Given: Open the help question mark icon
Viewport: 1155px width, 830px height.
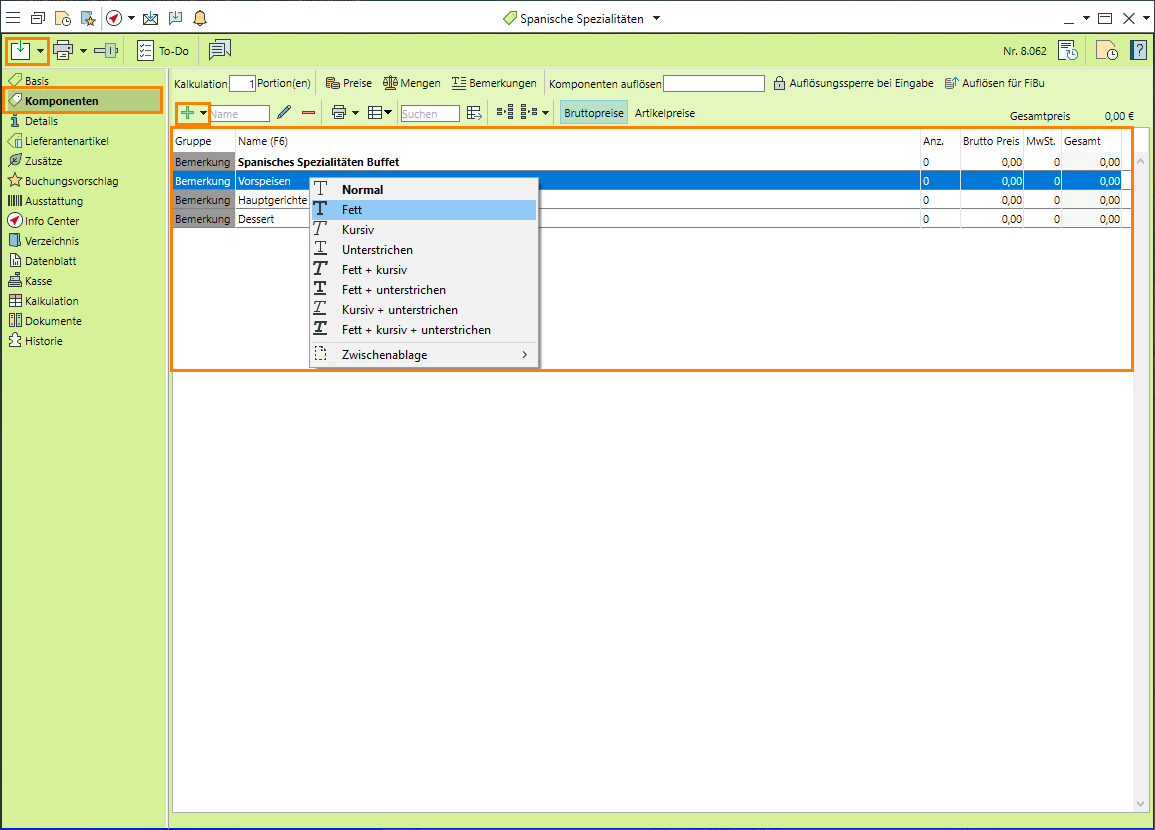Looking at the screenshot, I should click(1138, 50).
